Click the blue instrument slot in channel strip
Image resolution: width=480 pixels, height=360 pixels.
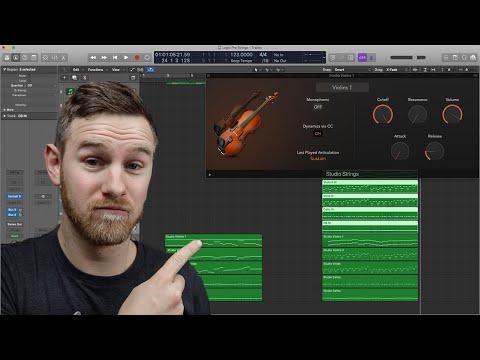coord(14,196)
